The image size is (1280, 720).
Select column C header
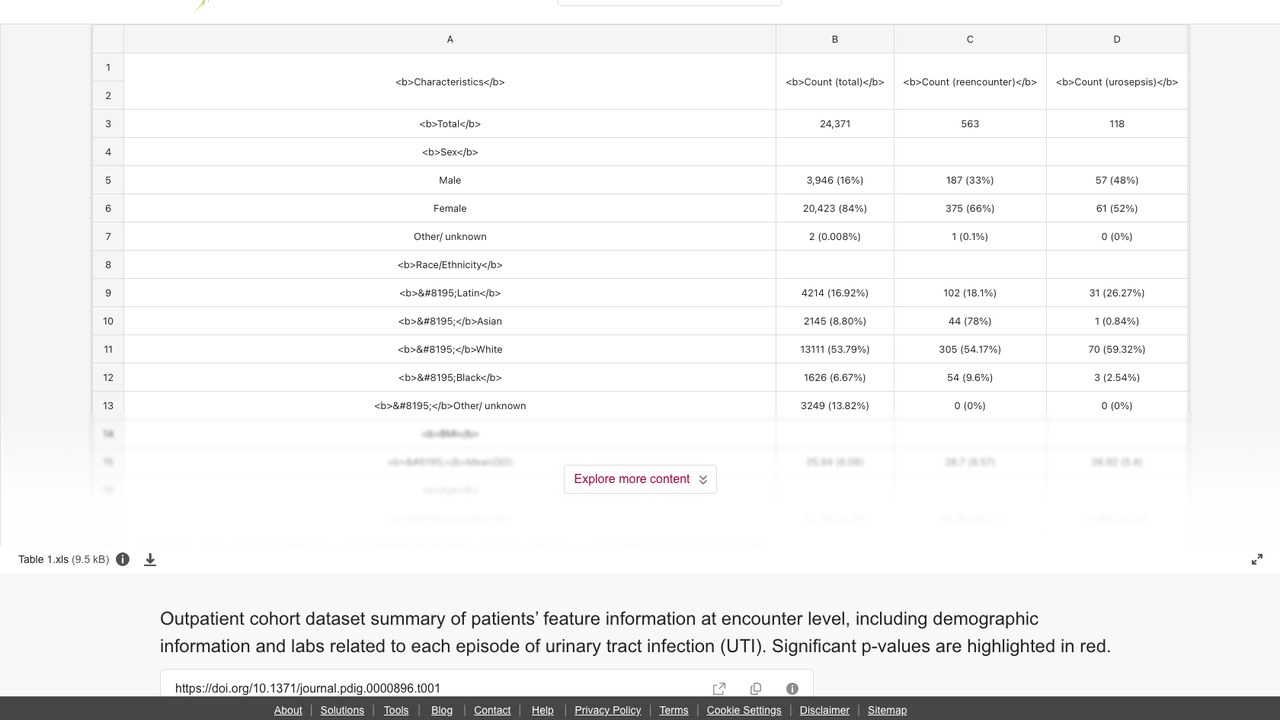[970, 39]
